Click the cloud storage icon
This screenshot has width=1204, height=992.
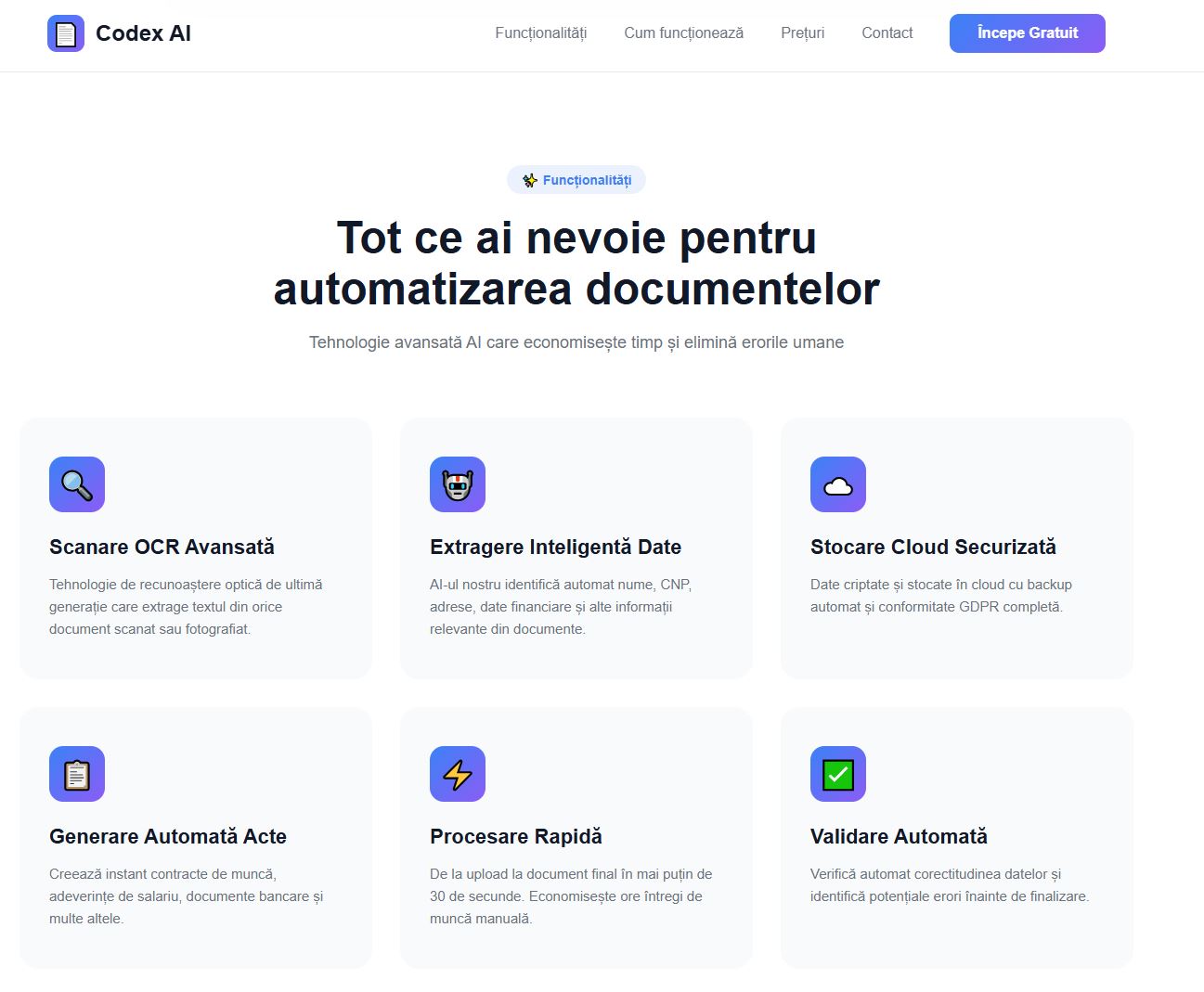pos(838,484)
